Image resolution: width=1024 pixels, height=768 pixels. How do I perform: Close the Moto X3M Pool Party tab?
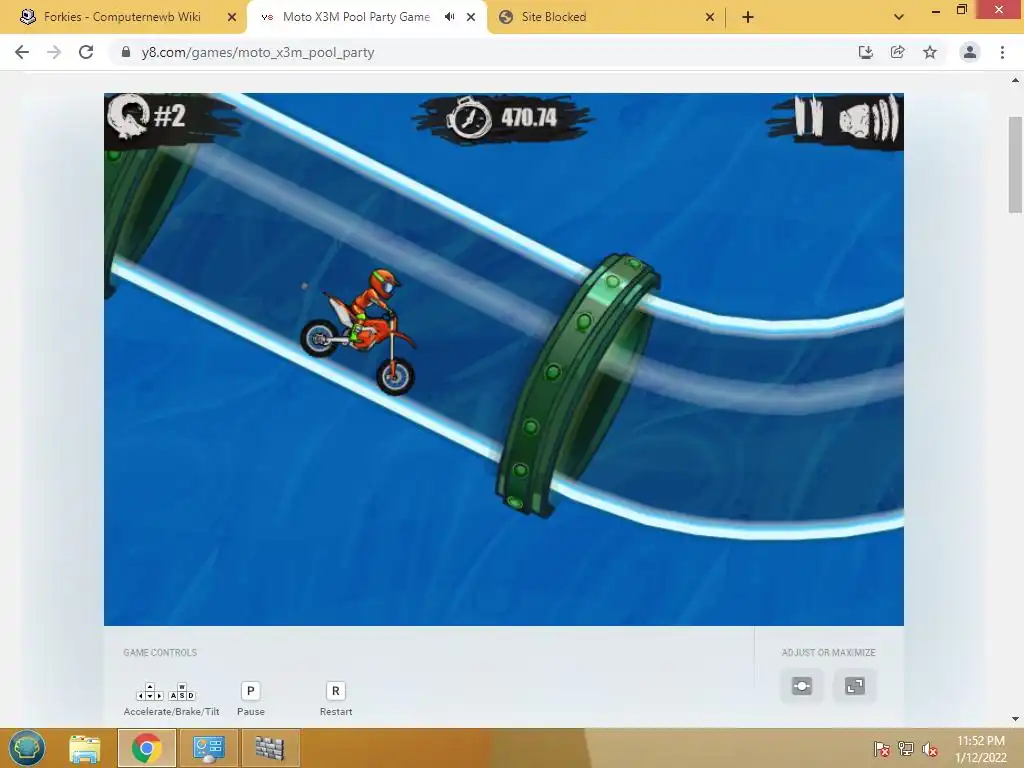pos(471,17)
